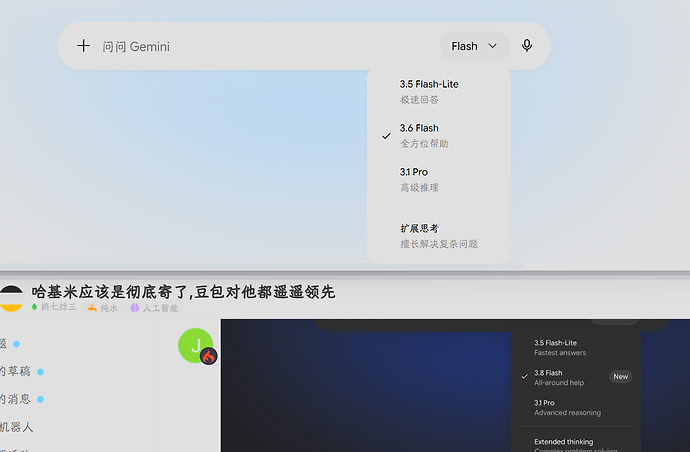Open the 机器人 sidebar item
690x452 pixels.
(16, 426)
